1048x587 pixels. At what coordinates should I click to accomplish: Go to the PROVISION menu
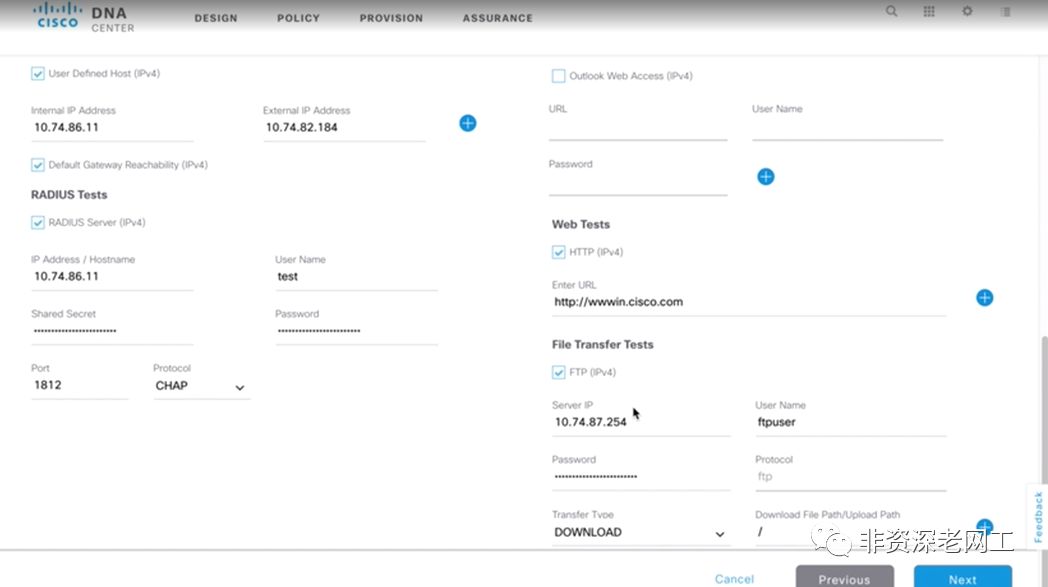point(391,18)
